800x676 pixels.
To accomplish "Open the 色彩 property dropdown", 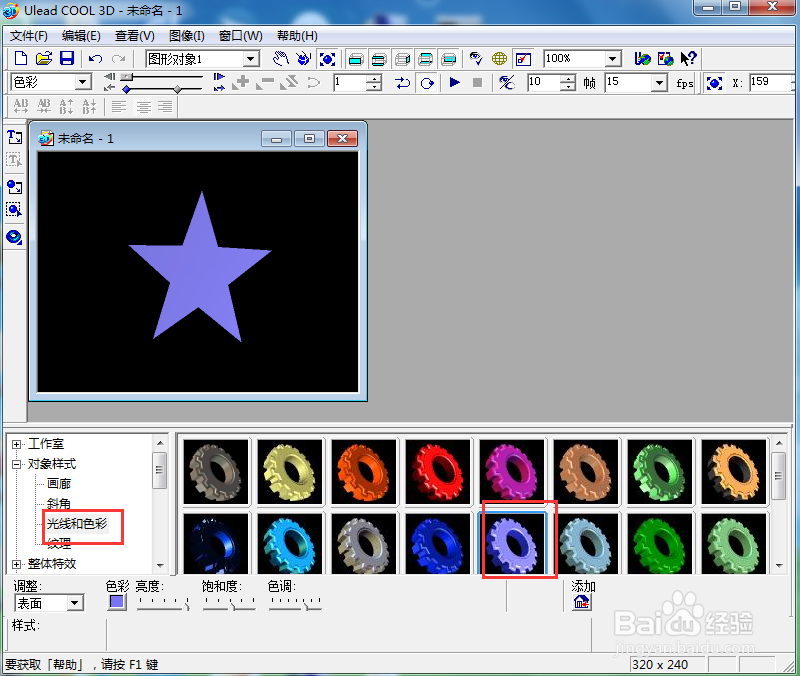I will (x=82, y=82).
